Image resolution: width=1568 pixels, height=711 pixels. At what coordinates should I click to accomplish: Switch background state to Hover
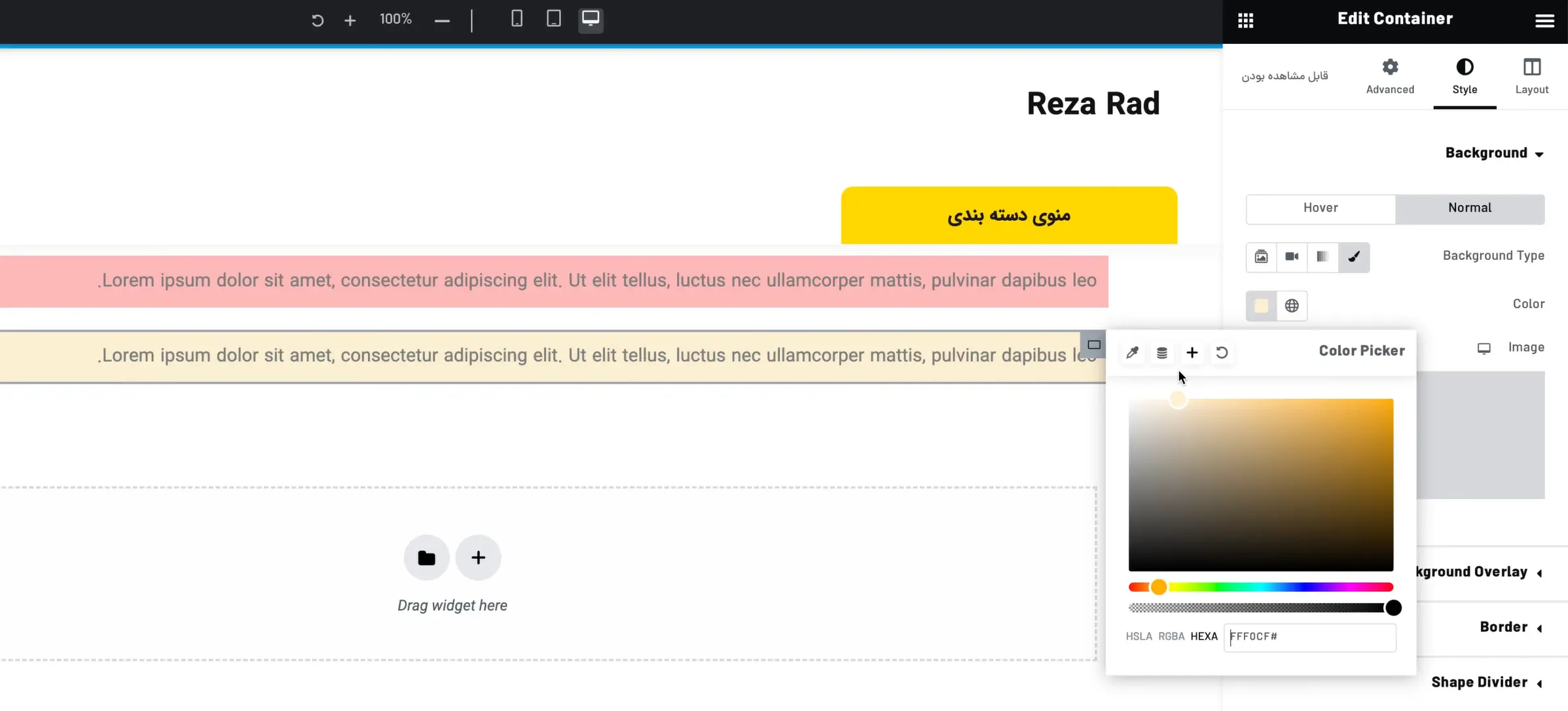[x=1320, y=208]
